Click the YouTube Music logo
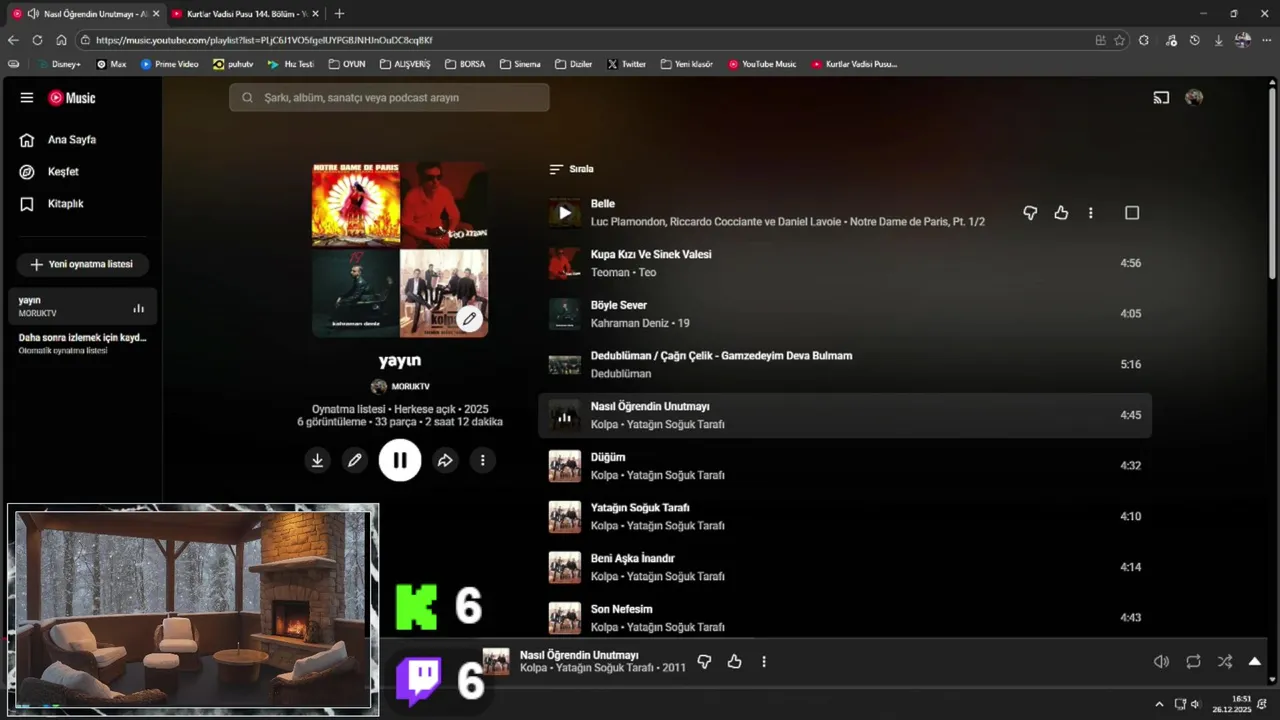This screenshot has height=720, width=1280. tap(73, 98)
